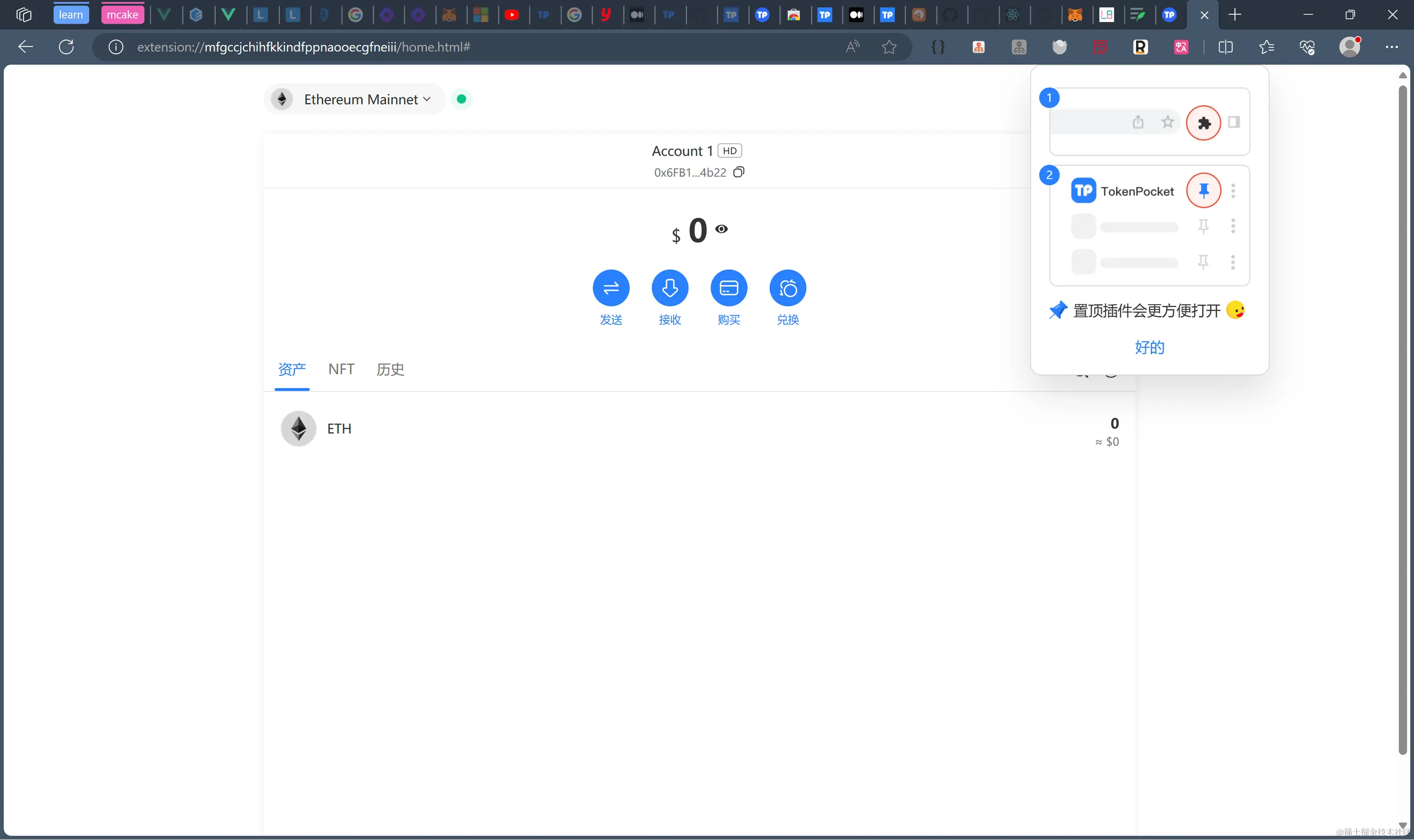
Task: Open the Buy (购买) card icon
Action: click(729, 288)
